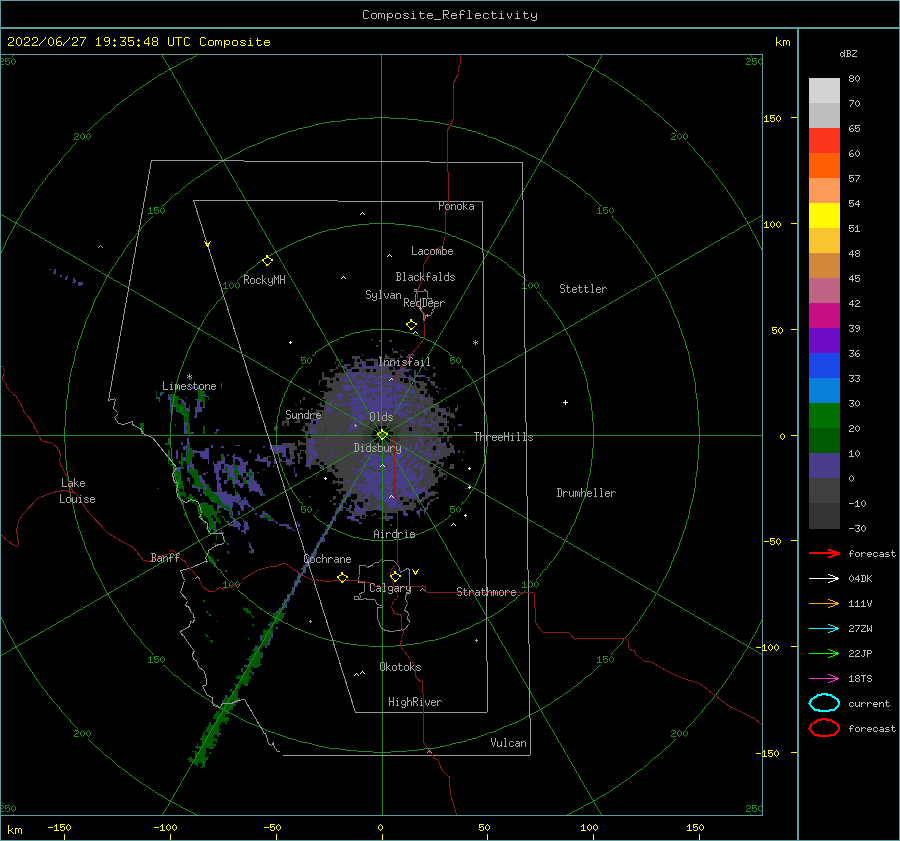This screenshot has height=841, width=900.
Task: Click the Blackfalds label
Action: click(425, 277)
